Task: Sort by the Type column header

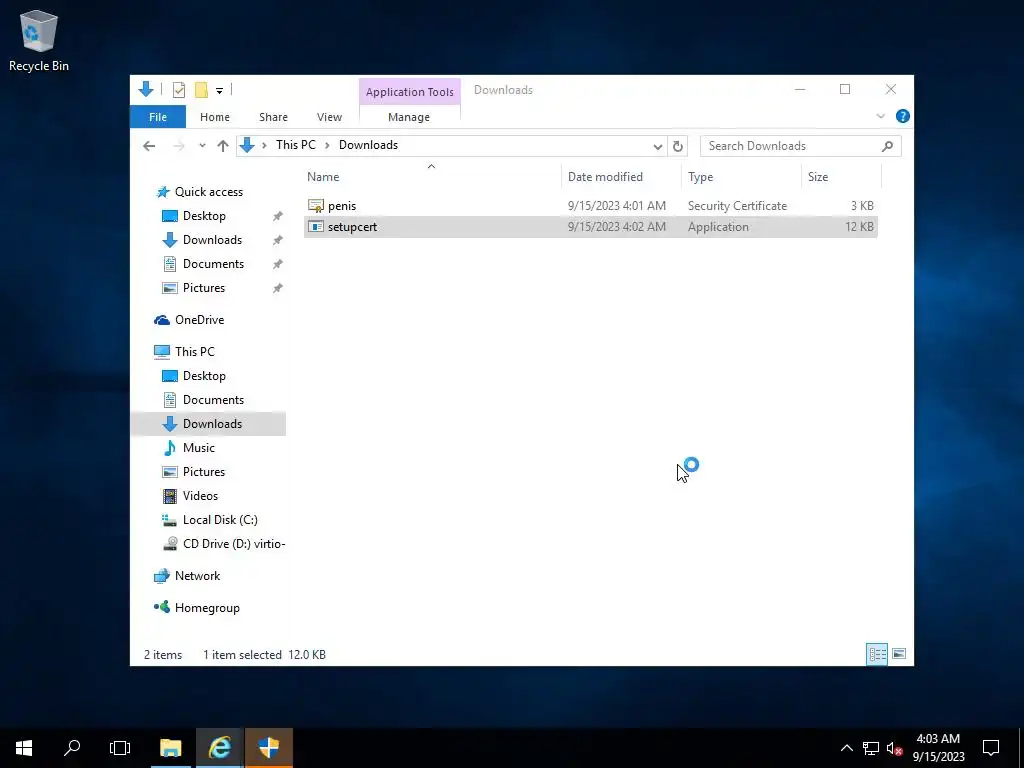Action: point(741,176)
